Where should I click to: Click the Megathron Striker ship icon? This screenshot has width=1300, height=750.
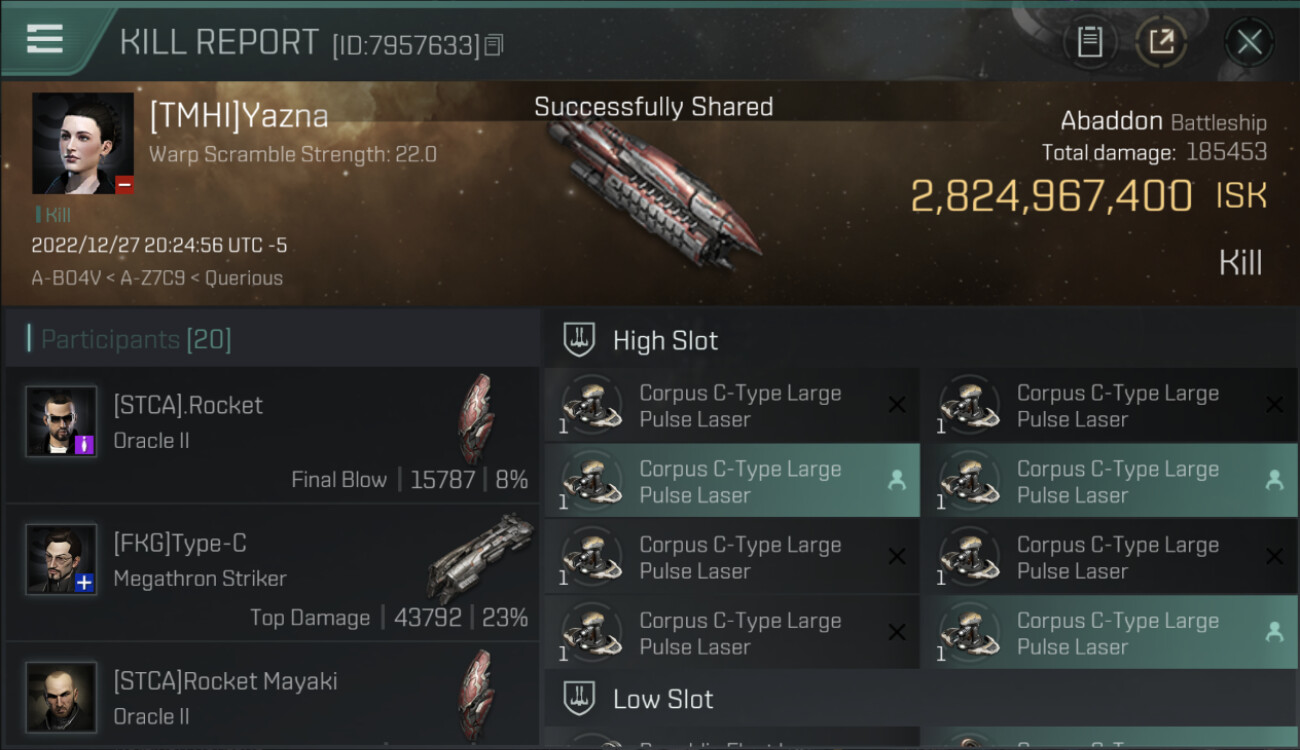click(480, 558)
